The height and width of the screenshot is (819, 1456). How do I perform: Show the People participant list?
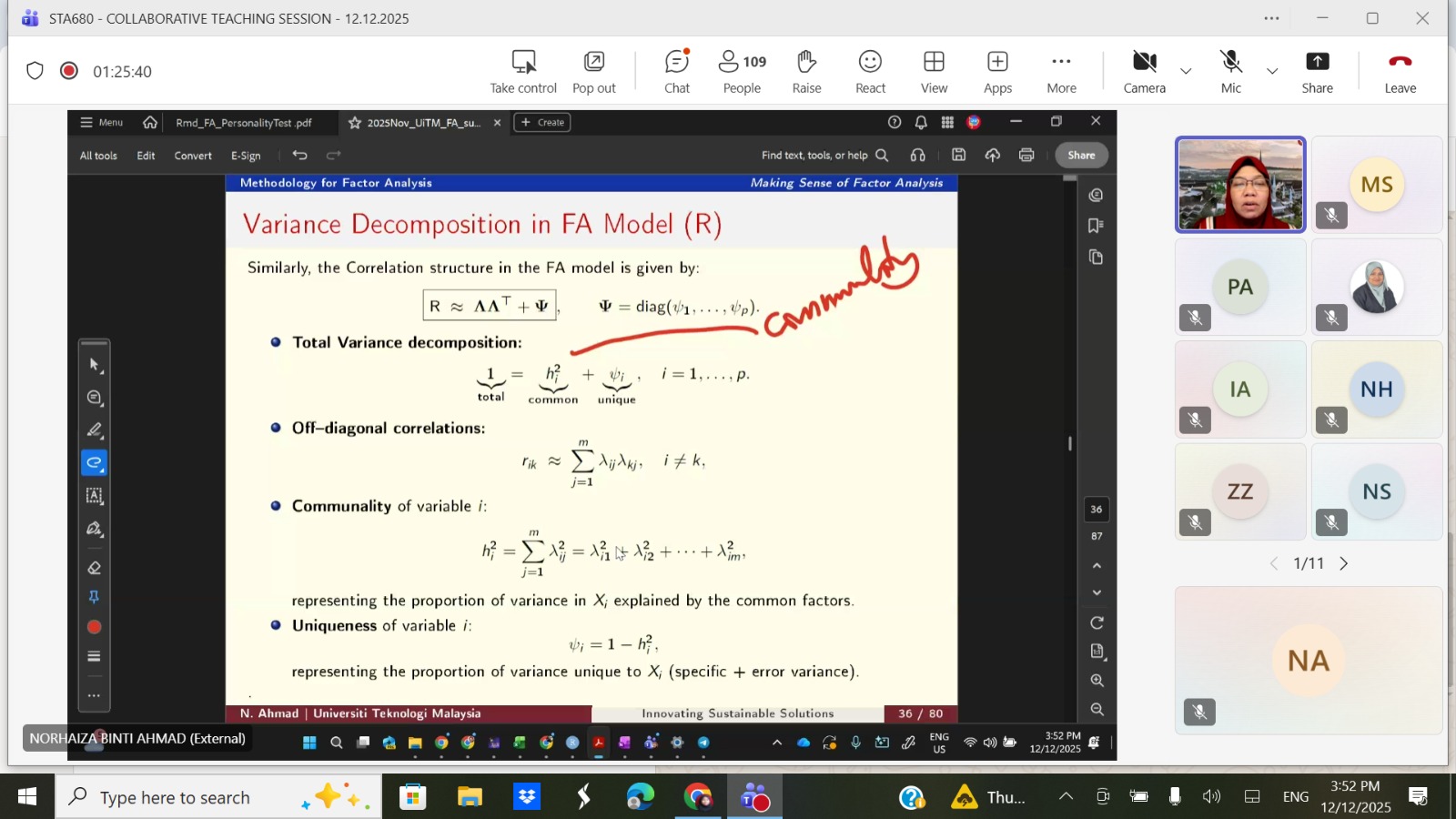742,72
